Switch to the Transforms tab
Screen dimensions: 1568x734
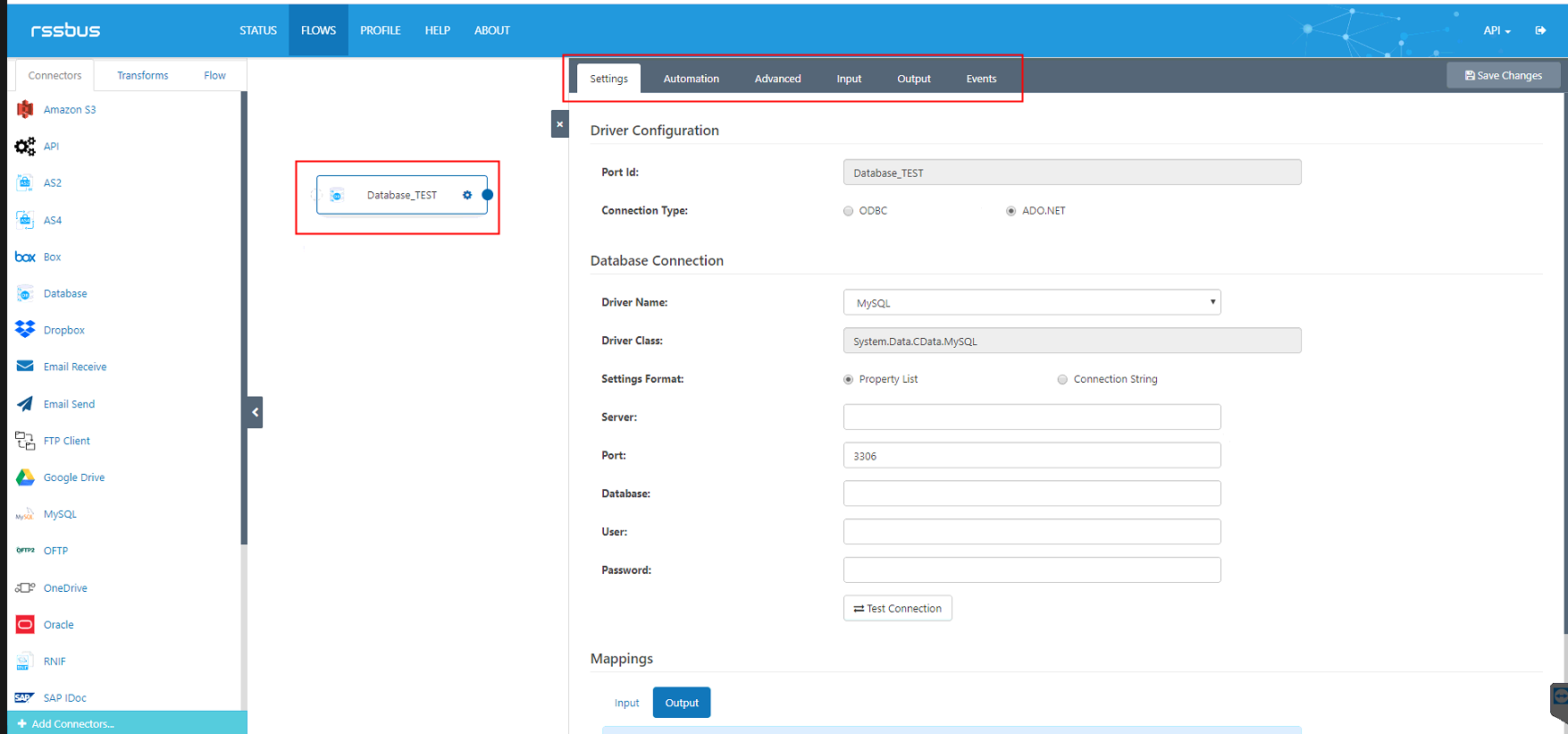(143, 75)
